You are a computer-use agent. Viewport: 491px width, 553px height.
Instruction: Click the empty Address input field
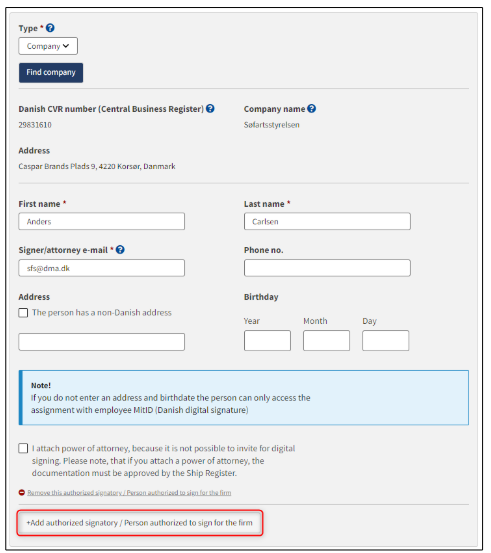(x=102, y=342)
